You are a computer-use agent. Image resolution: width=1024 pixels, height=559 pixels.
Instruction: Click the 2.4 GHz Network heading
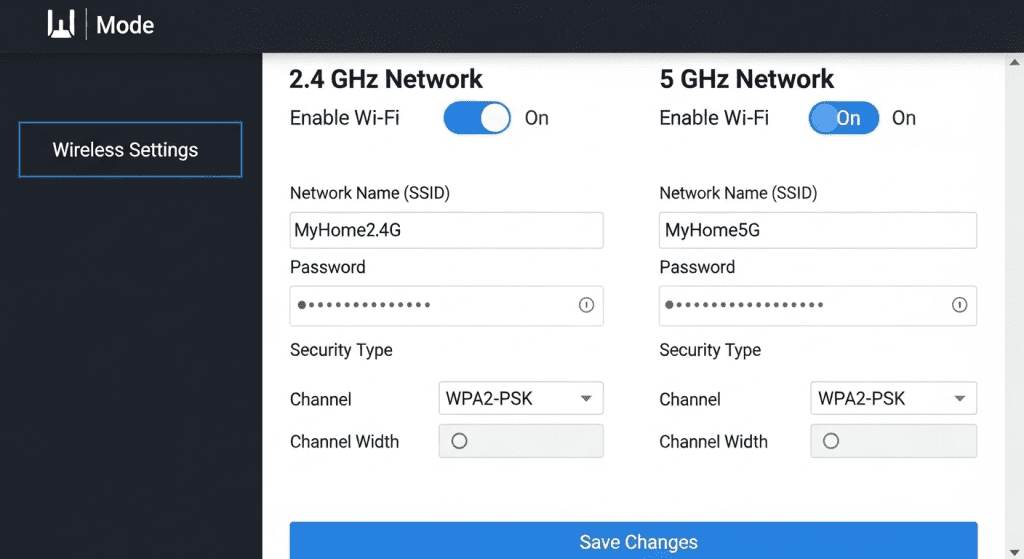click(x=386, y=79)
